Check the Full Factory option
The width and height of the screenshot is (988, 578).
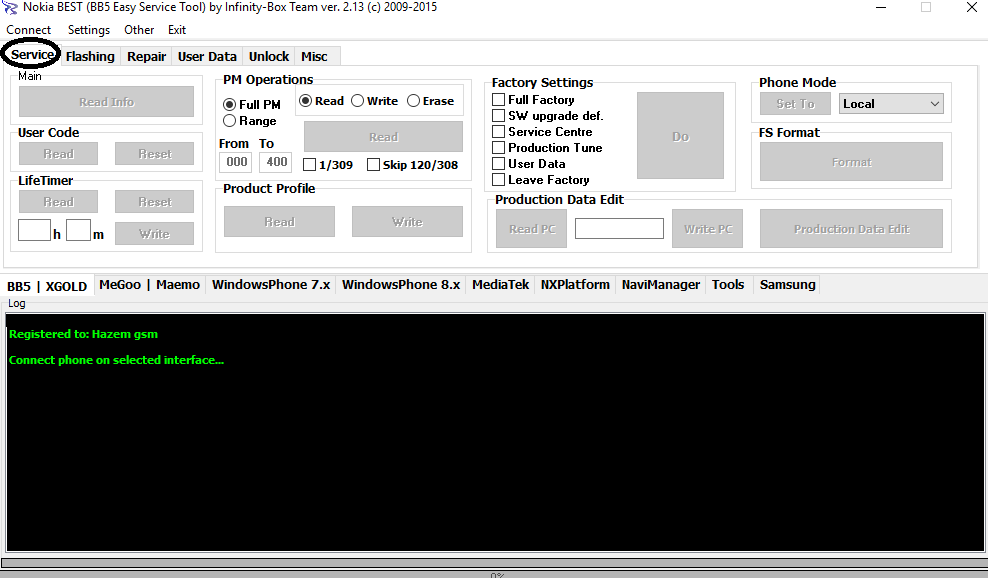point(533,100)
